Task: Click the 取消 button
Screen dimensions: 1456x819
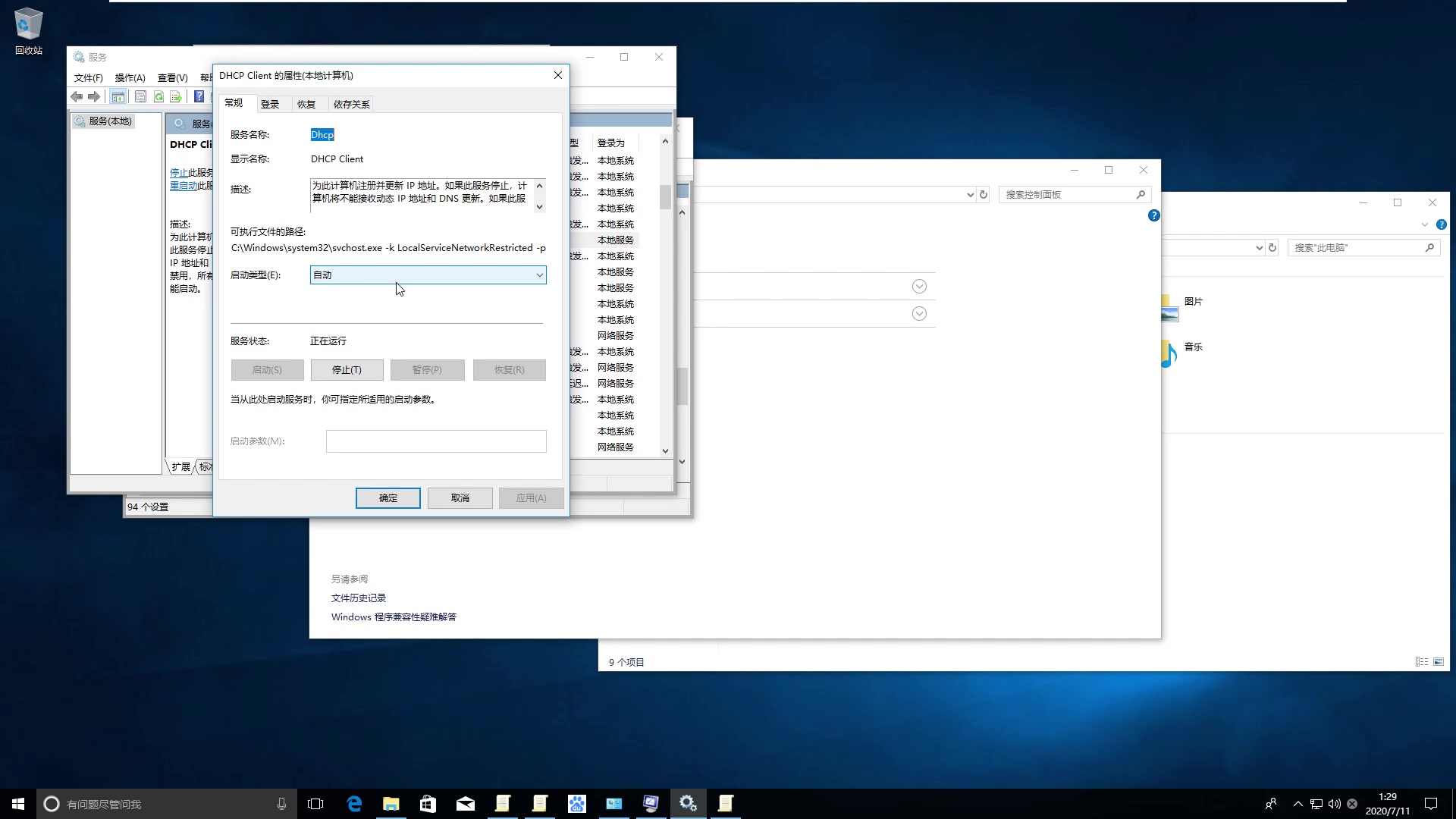Action: [460, 498]
